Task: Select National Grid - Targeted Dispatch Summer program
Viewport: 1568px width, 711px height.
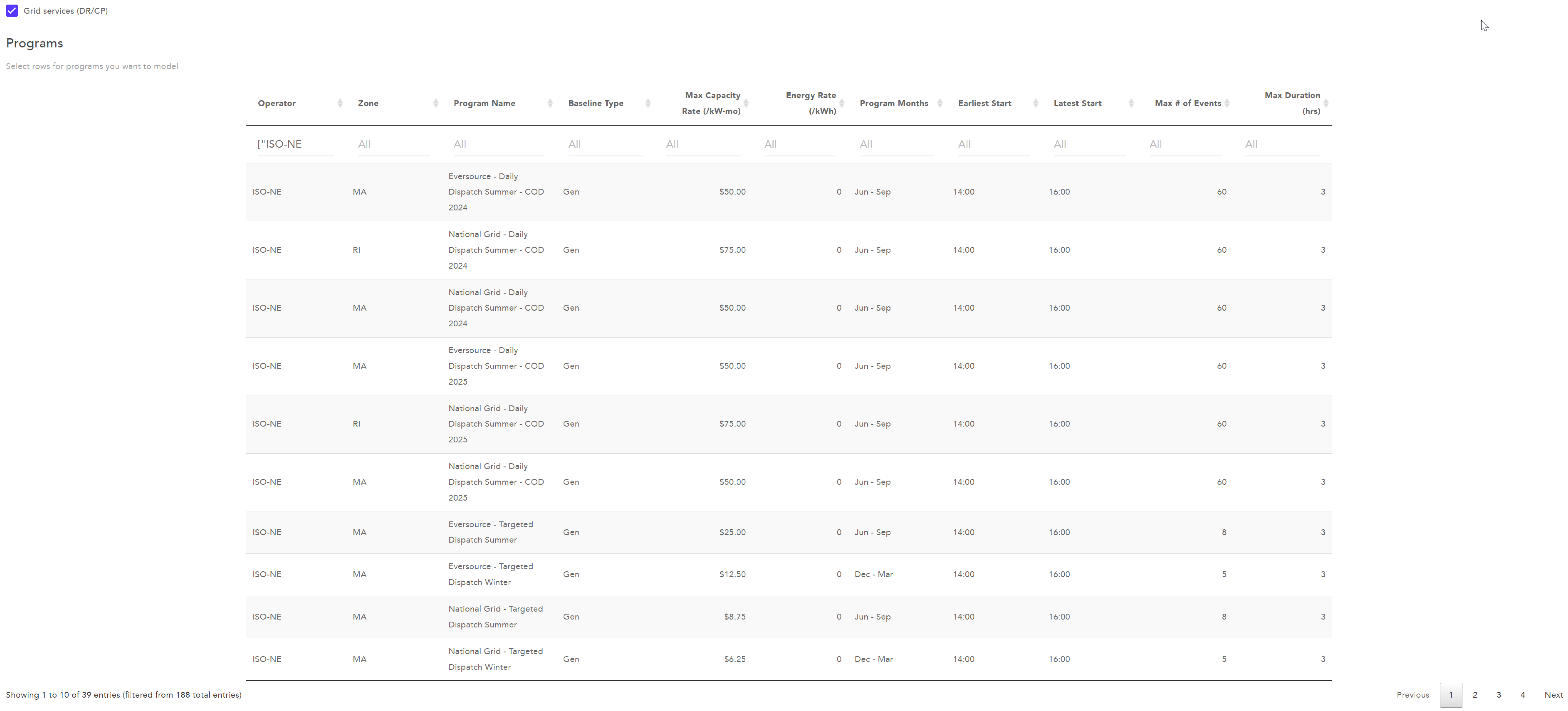Action: click(789, 617)
